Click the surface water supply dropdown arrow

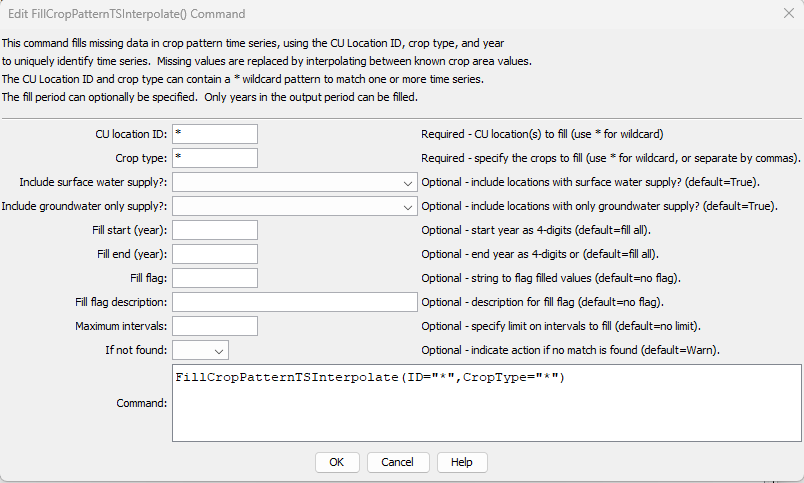(408, 183)
